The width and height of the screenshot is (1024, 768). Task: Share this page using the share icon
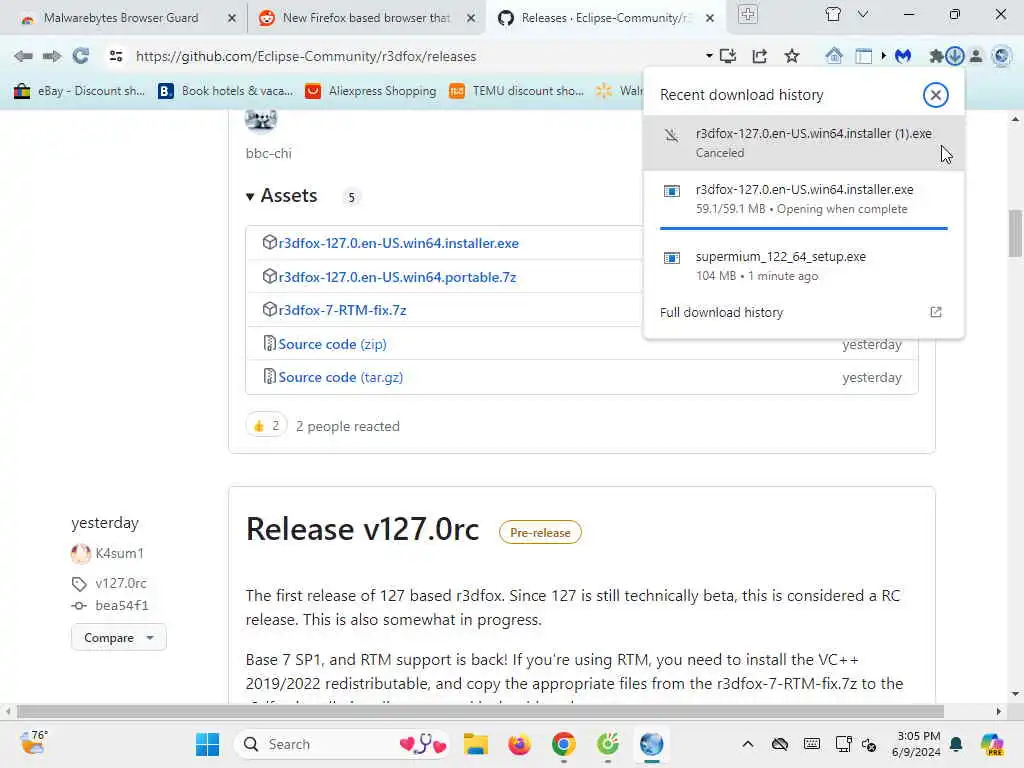(x=759, y=56)
